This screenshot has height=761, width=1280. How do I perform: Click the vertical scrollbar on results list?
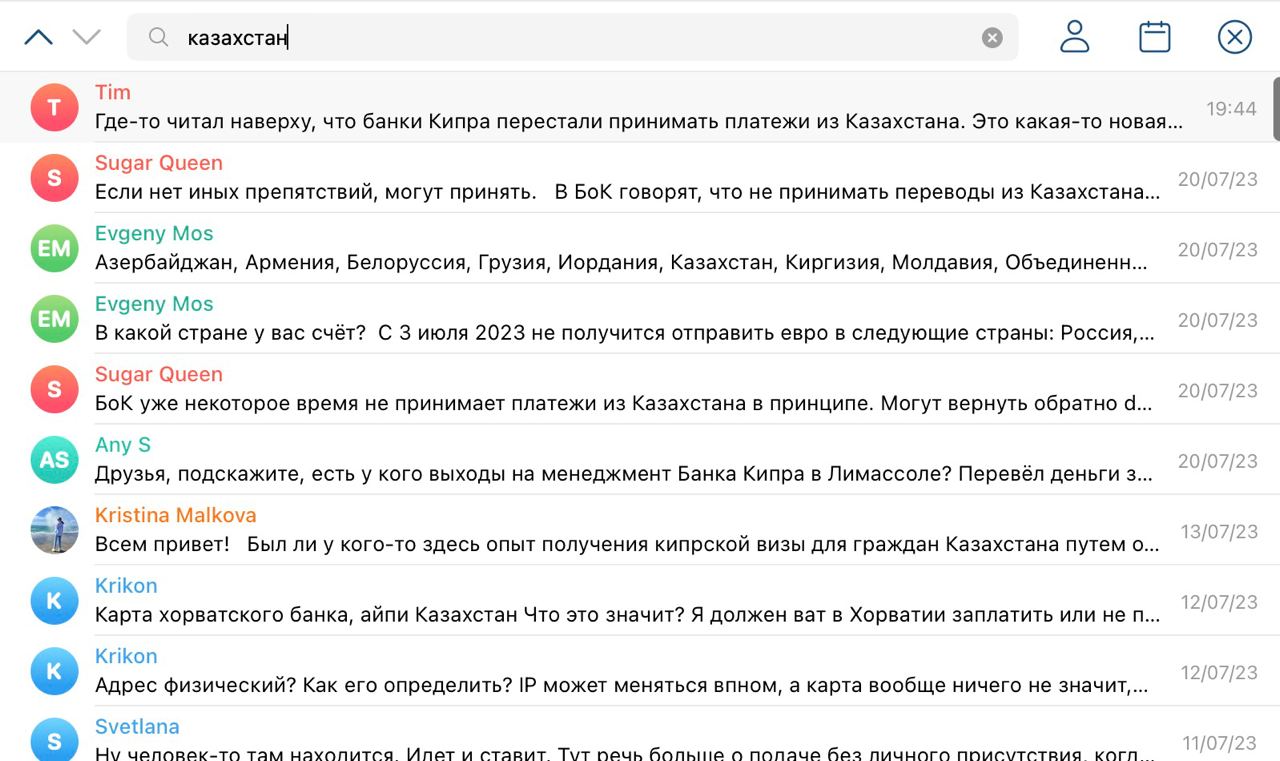[x=1275, y=110]
